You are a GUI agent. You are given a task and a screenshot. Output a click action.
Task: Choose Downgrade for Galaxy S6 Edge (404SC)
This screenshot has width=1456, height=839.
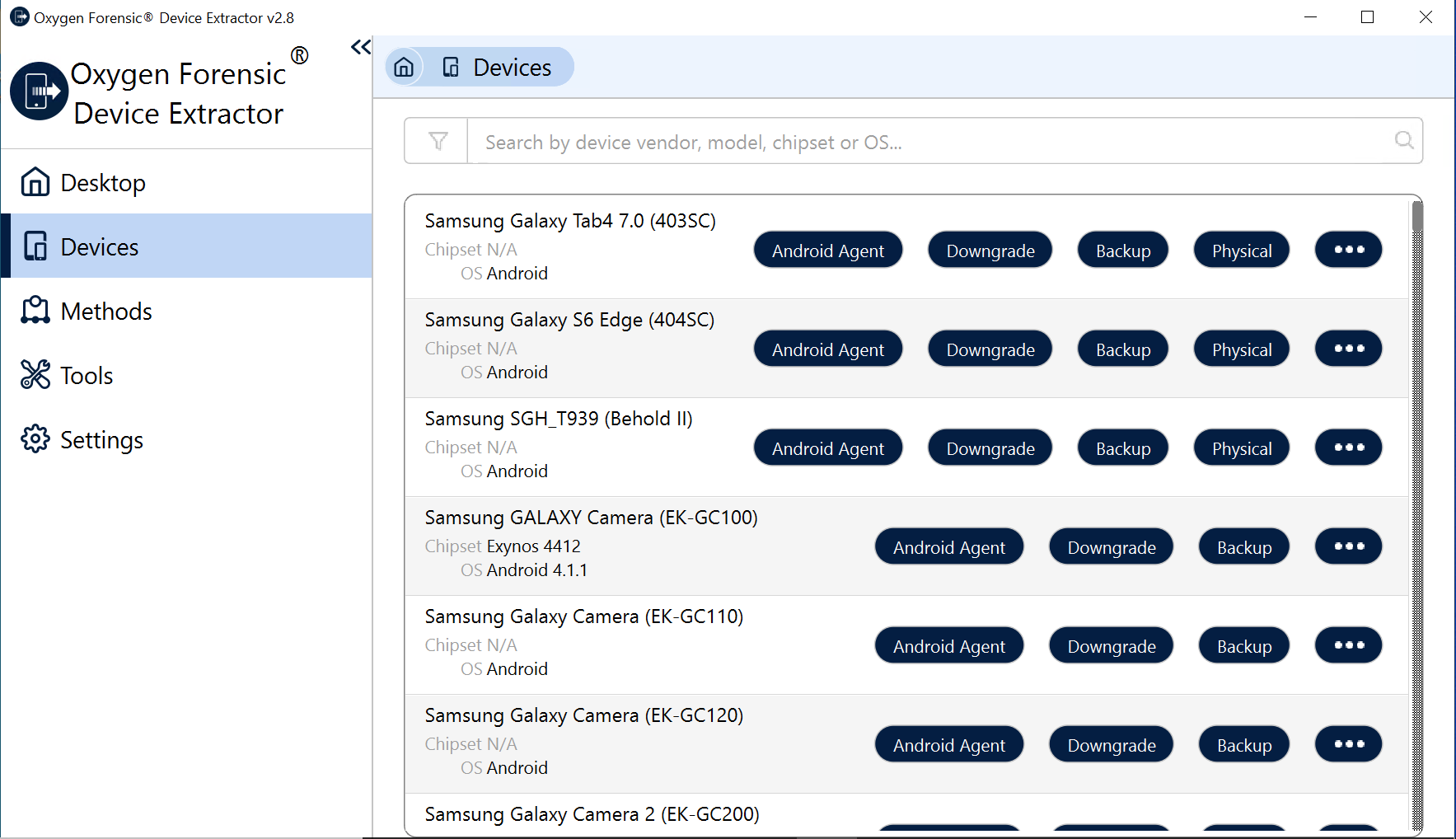(x=990, y=349)
